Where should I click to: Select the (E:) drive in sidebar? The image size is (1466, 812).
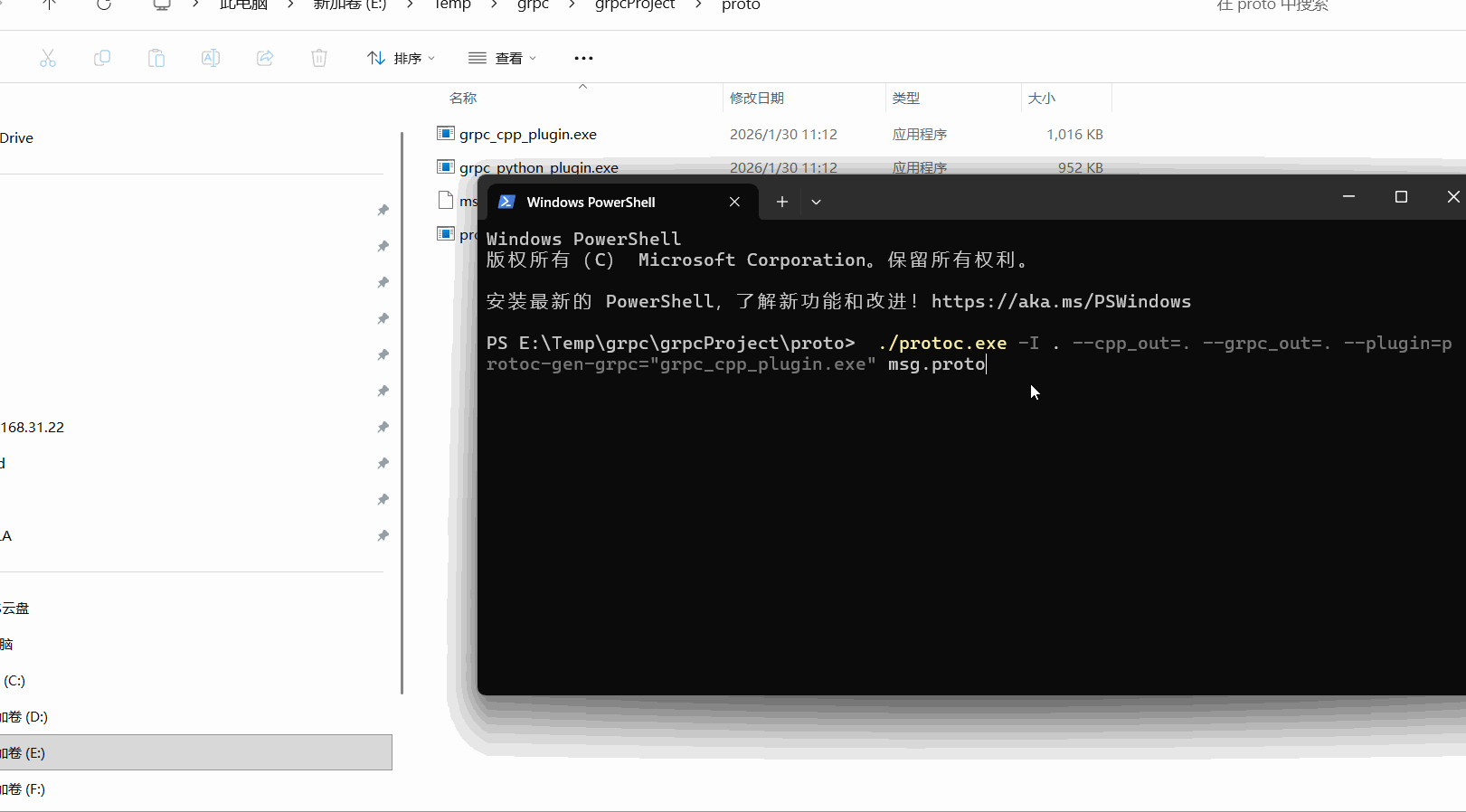(195, 752)
